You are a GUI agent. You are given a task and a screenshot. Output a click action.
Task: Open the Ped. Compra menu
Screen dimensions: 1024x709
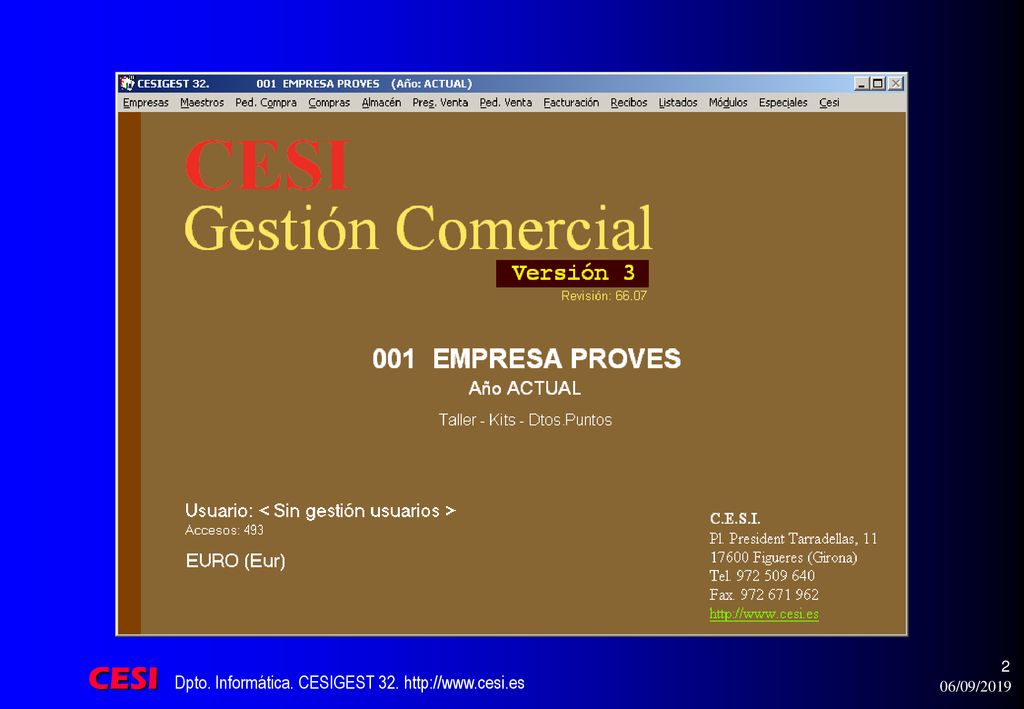point(266,102)
